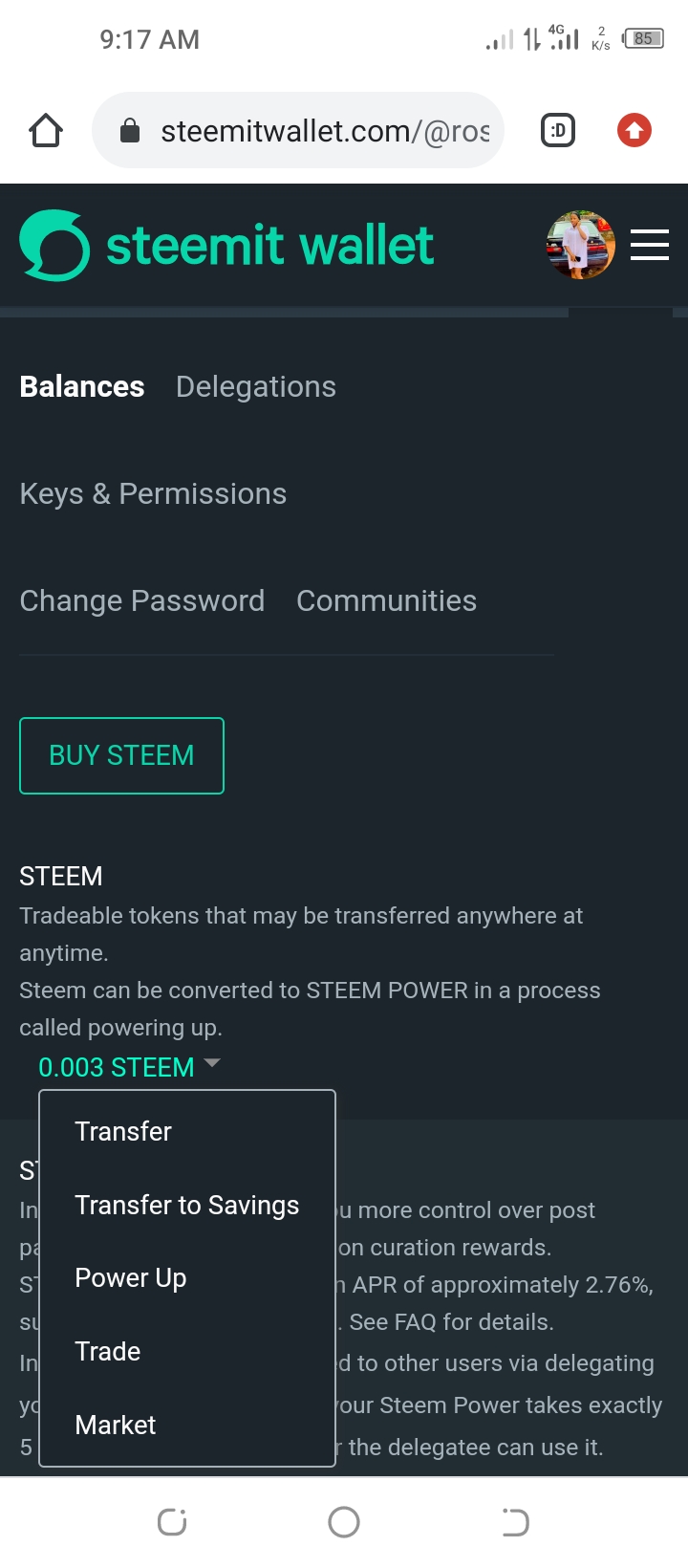The image size is (688, 1568).
Task: Tap the red browser update arrow icon
Action: tap(634, 131)
